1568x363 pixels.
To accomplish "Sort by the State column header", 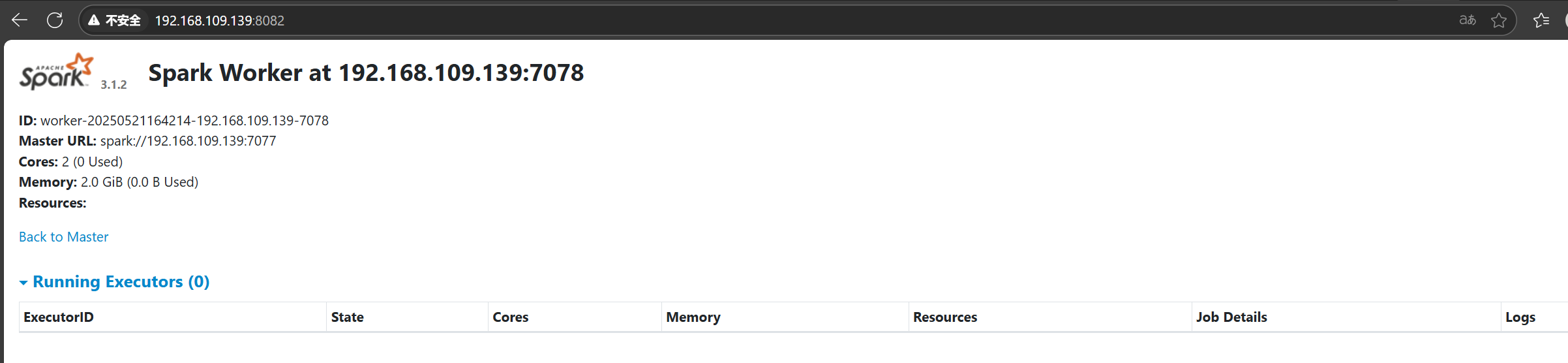I will coord(347,317).
